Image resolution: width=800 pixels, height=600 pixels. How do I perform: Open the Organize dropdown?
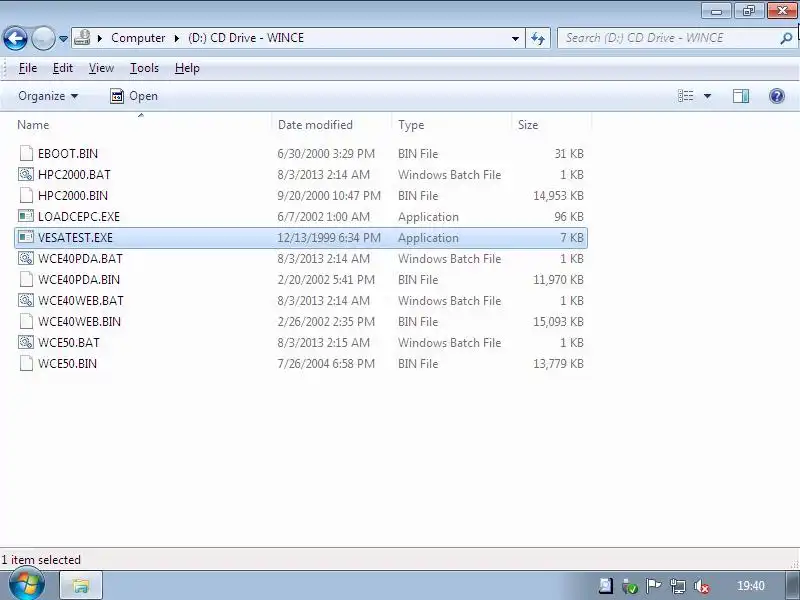[x=48, y=96]
